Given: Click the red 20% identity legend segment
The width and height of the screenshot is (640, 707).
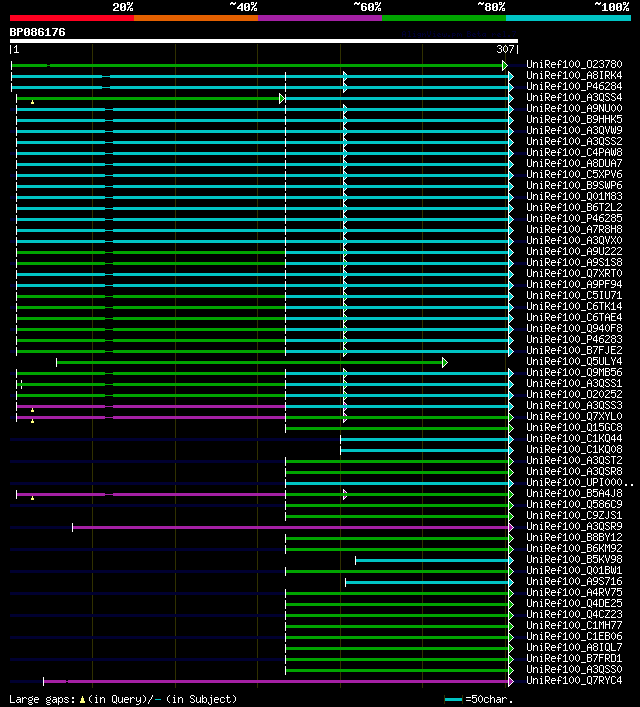Looking at the screenshot, I should coord(72,18).
